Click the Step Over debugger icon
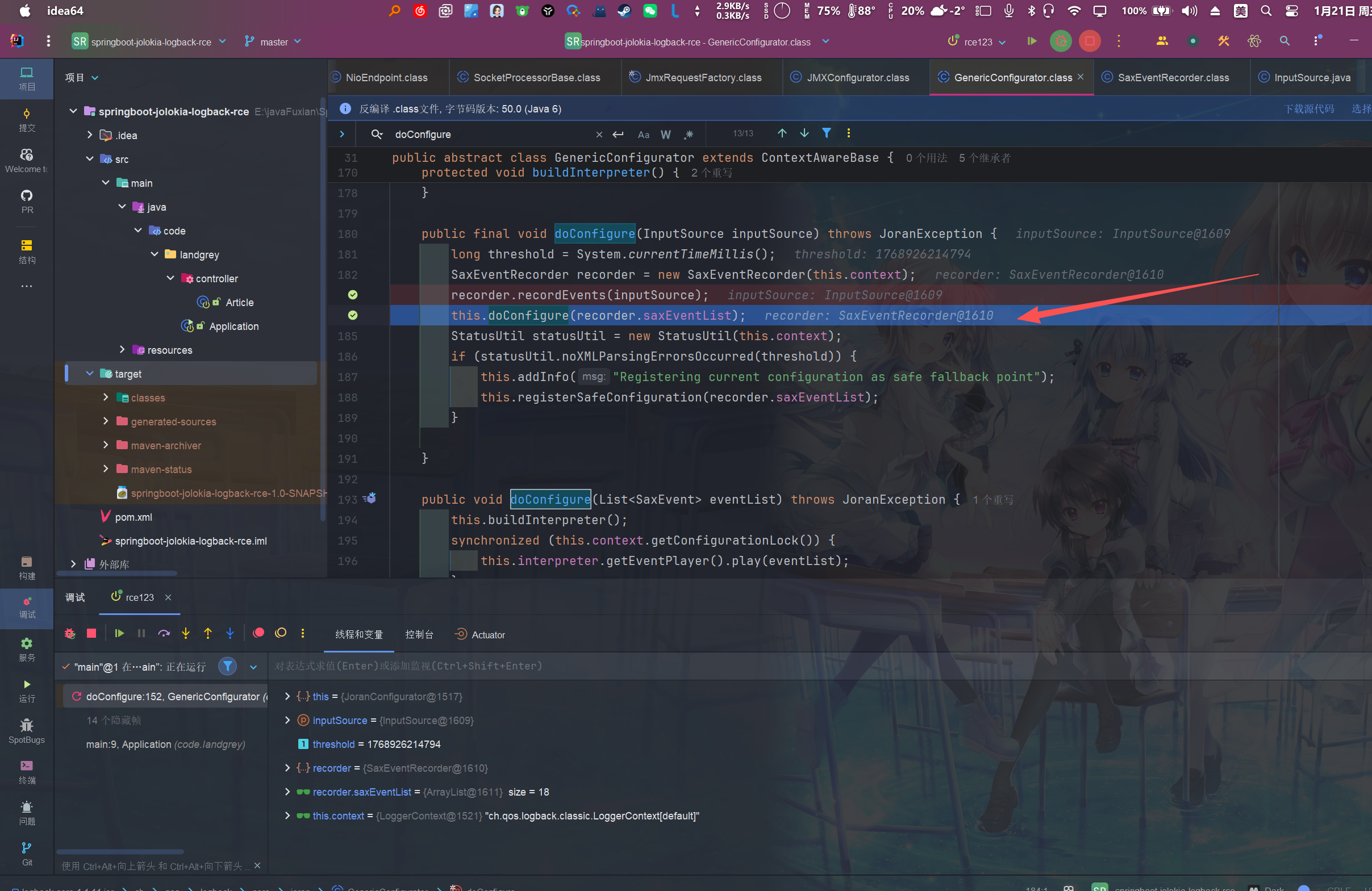Image resolution: width=1372 pixels, height=891 pixels. click(x=164, y=633)
